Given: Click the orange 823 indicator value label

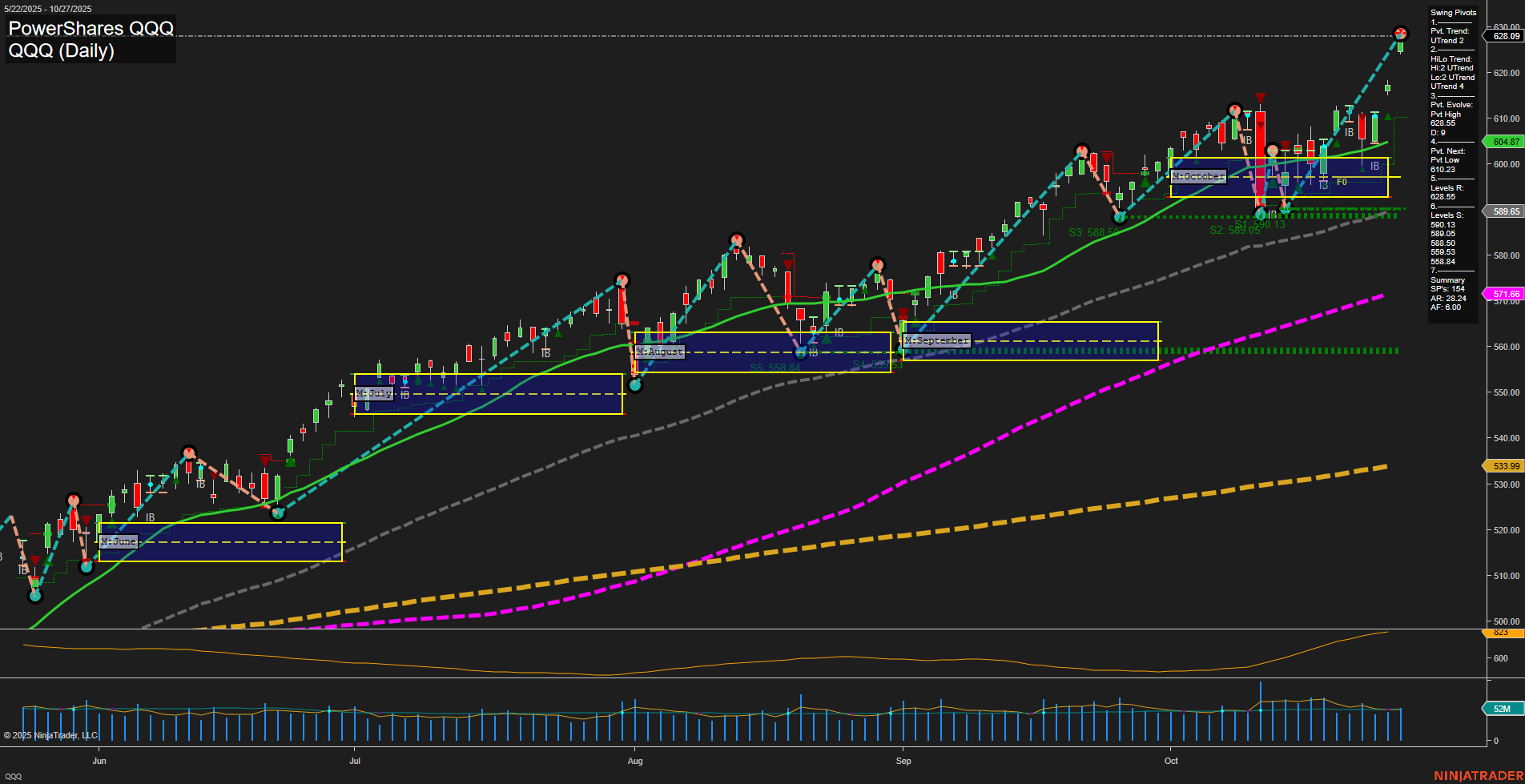Looking at the screenshot, I should [1500, 633].
